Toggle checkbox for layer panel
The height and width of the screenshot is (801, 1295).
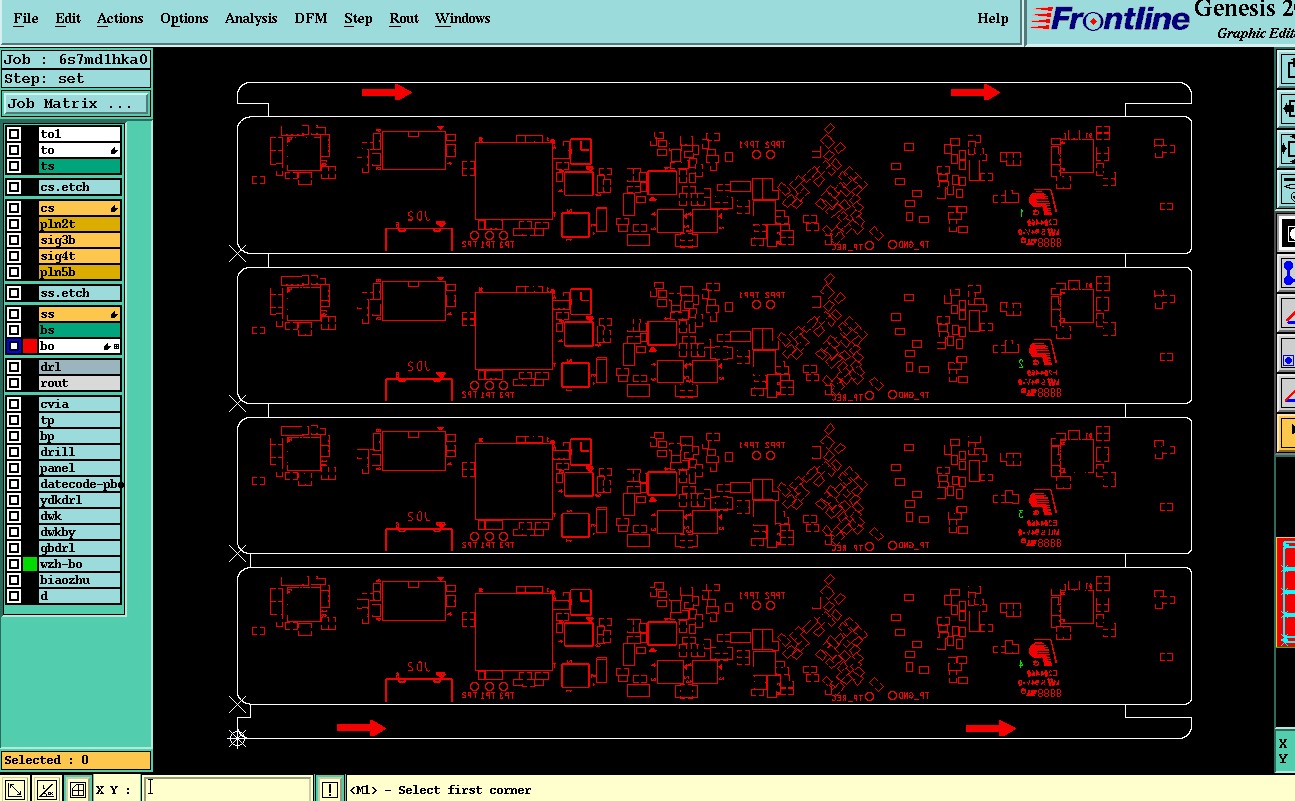(14, 468)
